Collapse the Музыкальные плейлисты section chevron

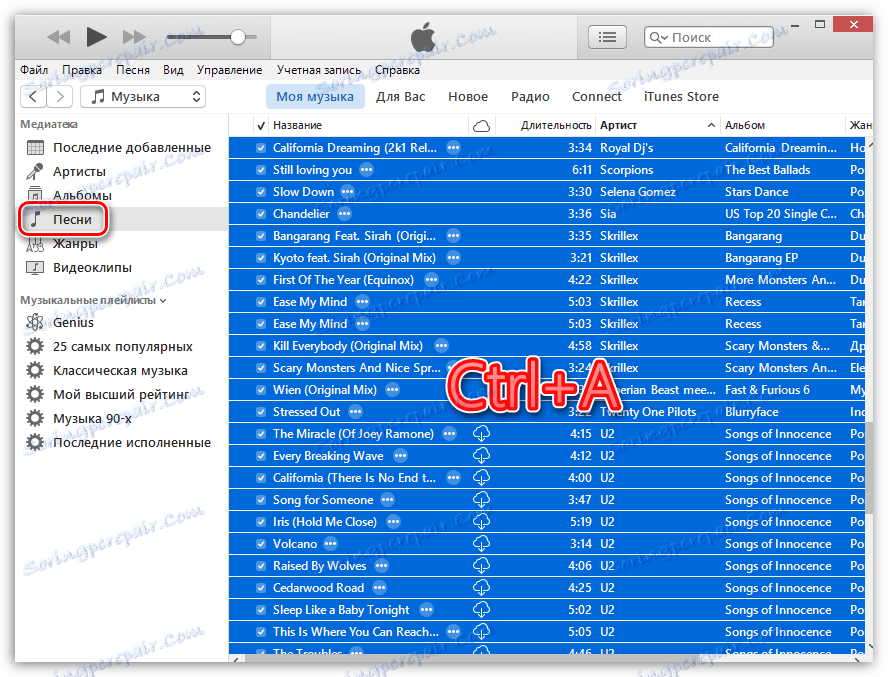click(163, 301)
